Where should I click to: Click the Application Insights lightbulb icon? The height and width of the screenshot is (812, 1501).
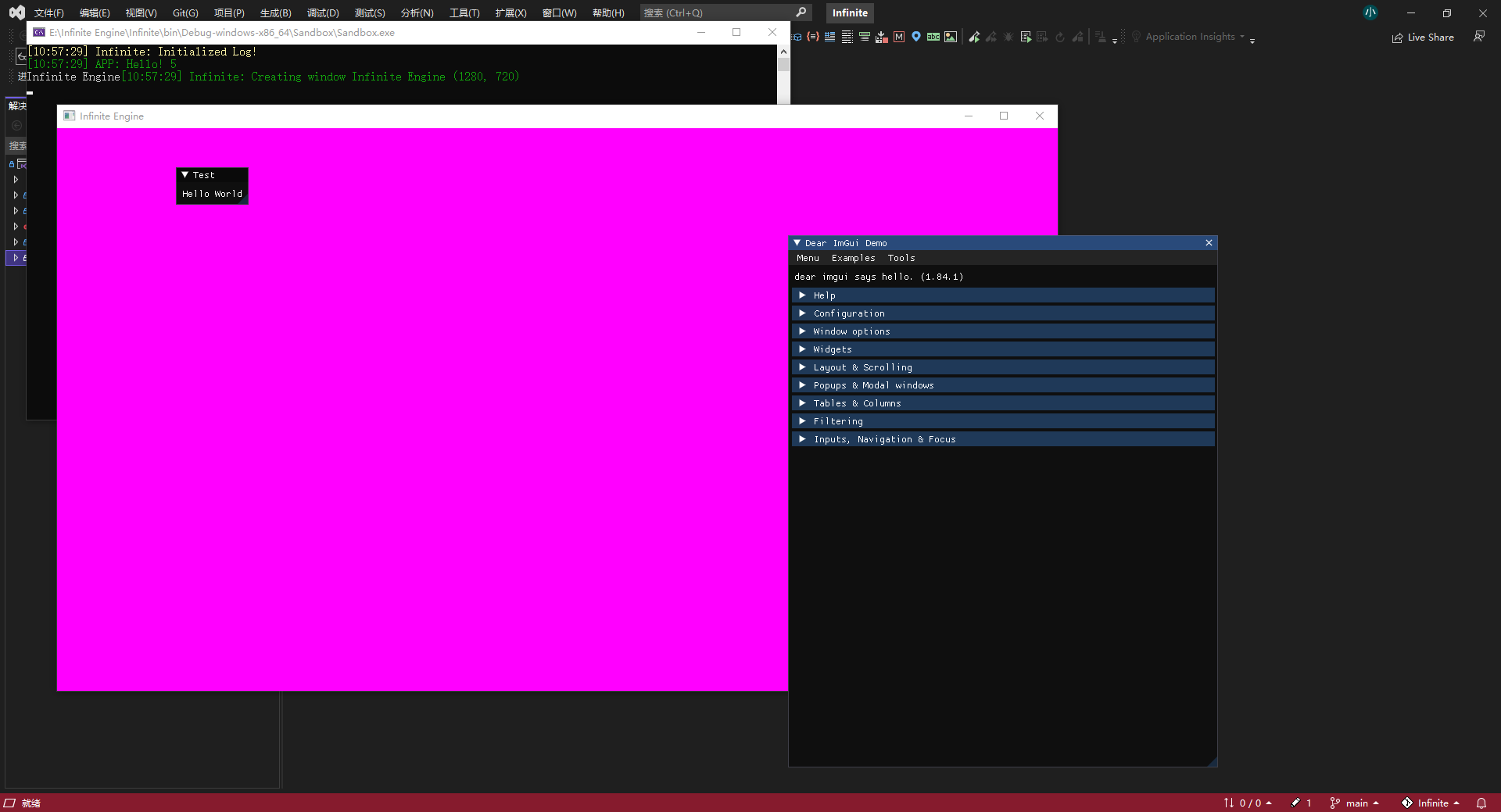pos(1137,37)
